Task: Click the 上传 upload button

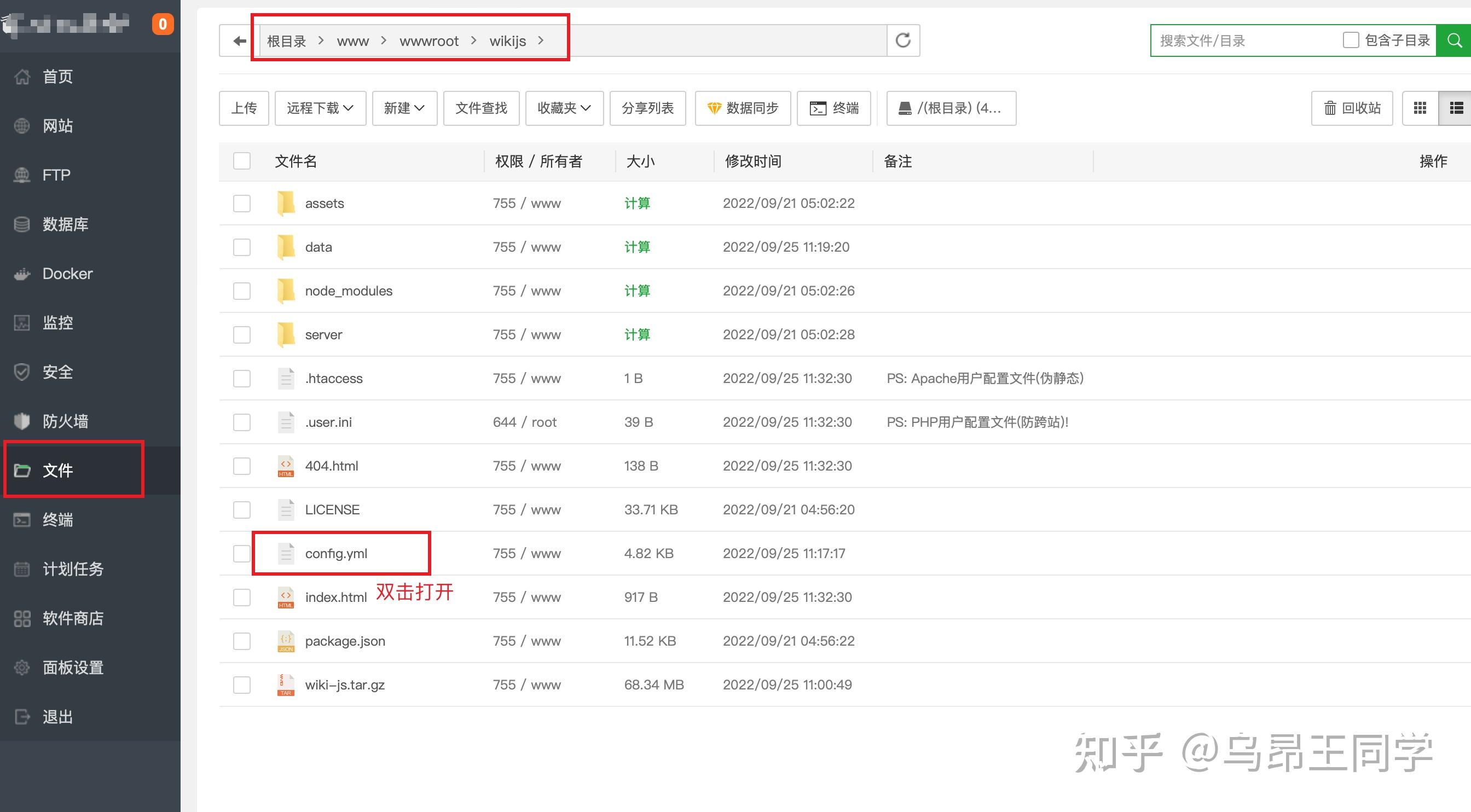Action: point(244,108)
